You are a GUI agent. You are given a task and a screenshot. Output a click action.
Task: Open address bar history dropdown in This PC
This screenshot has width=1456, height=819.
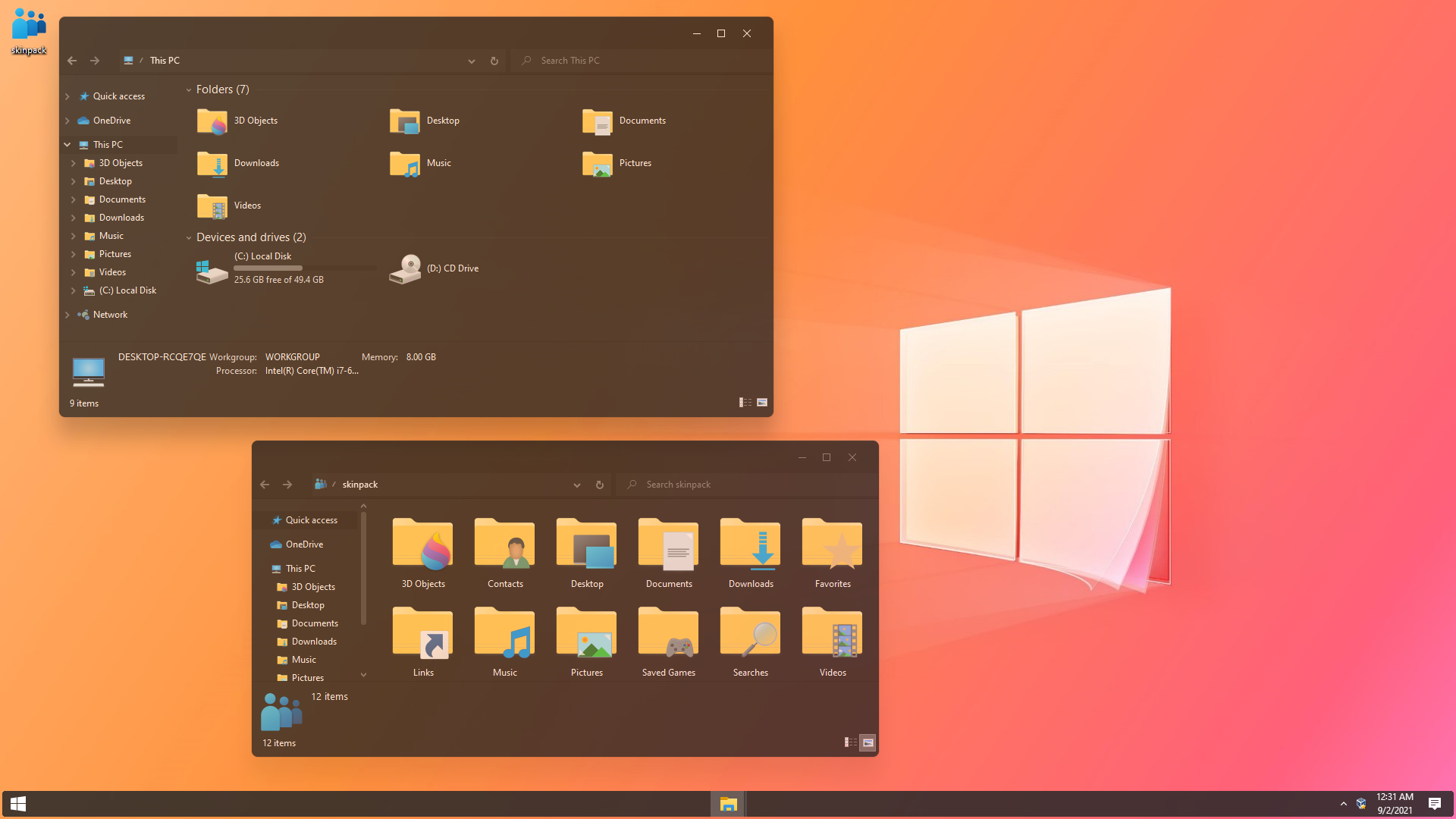[472, 61]
